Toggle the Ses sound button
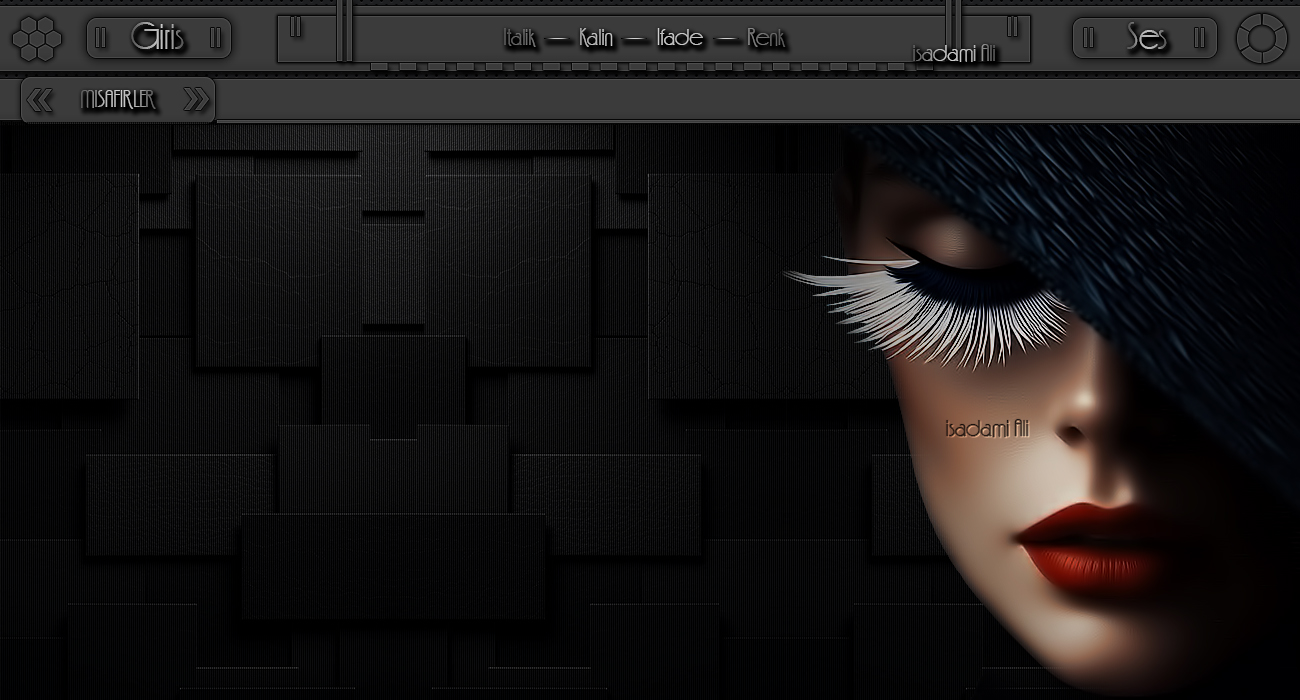 (1145, 38)
